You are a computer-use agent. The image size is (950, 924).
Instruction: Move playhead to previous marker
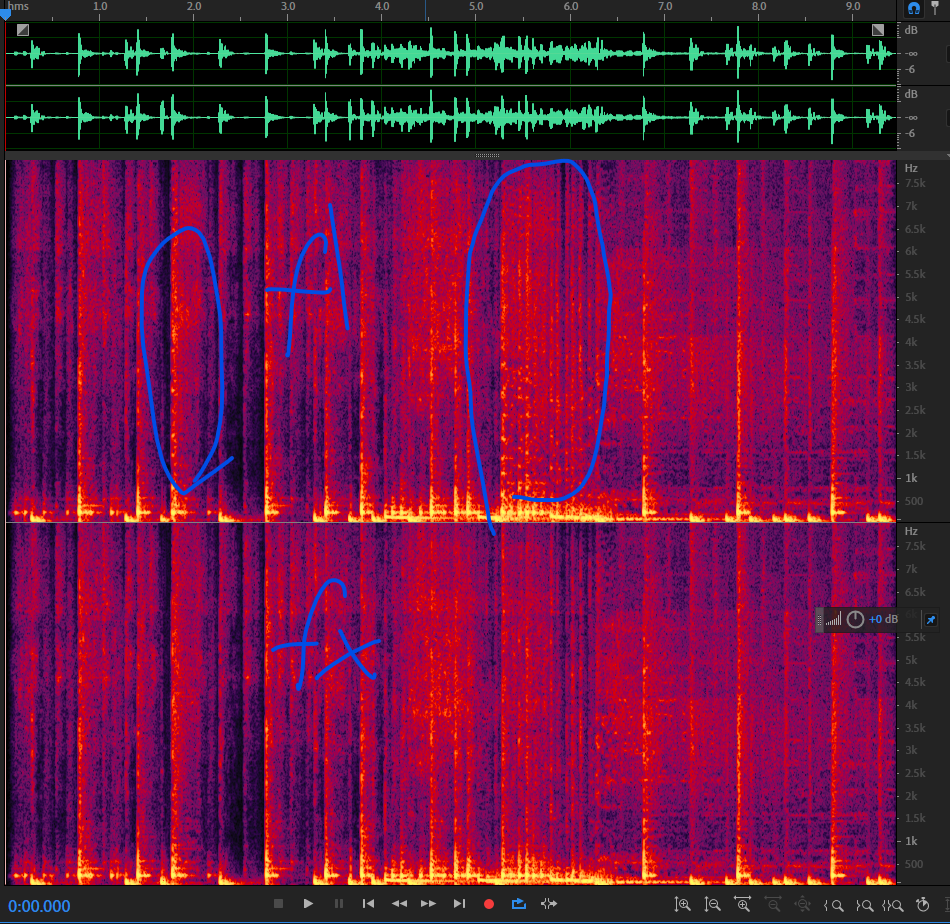tap(368, 904)
